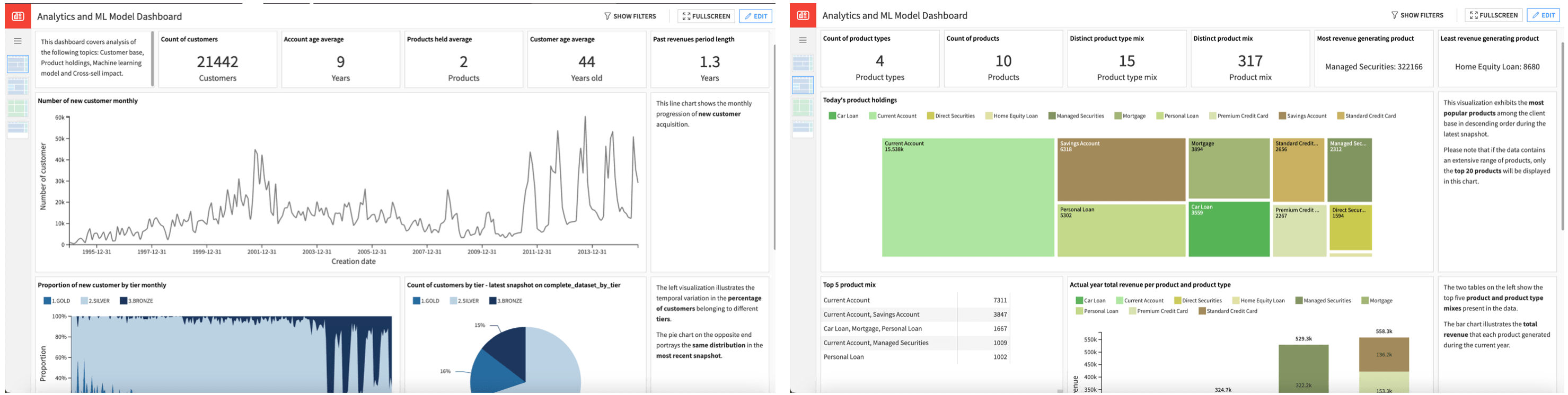Image resolution: width=1568 pixels, height=395 pixels.
Task: Click Standard Credit Card legend in revenue chart
Action: [x=1228, y=311]
